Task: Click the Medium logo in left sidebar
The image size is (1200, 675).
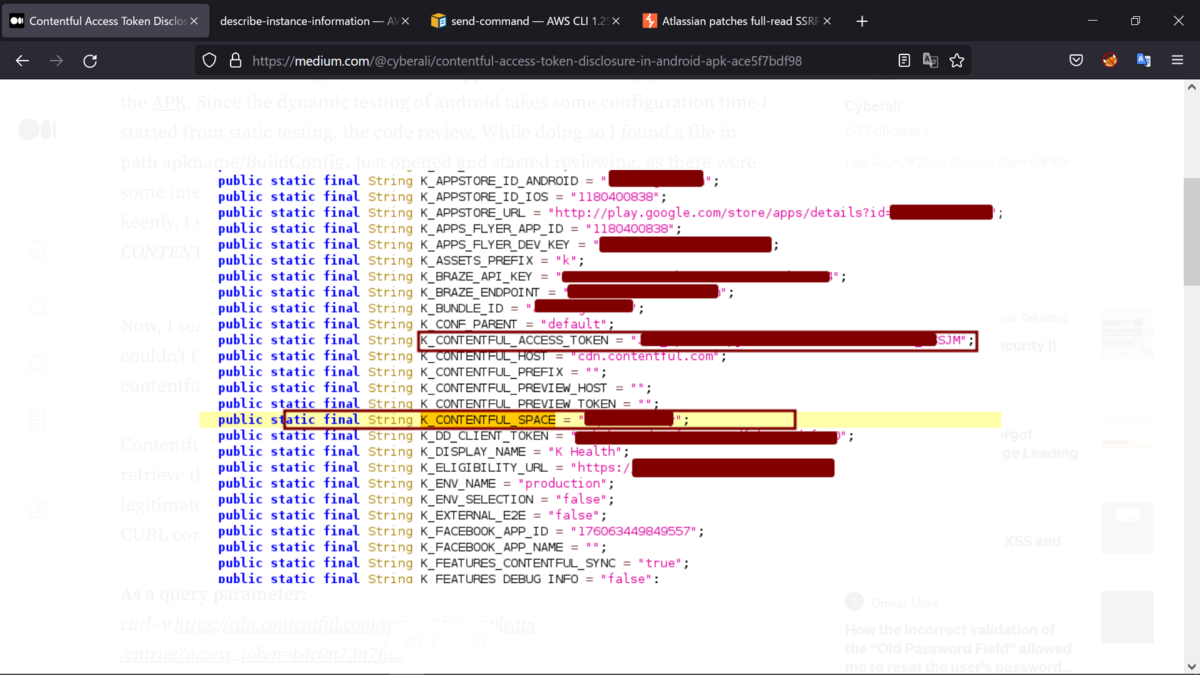Action: pos(37,130)
